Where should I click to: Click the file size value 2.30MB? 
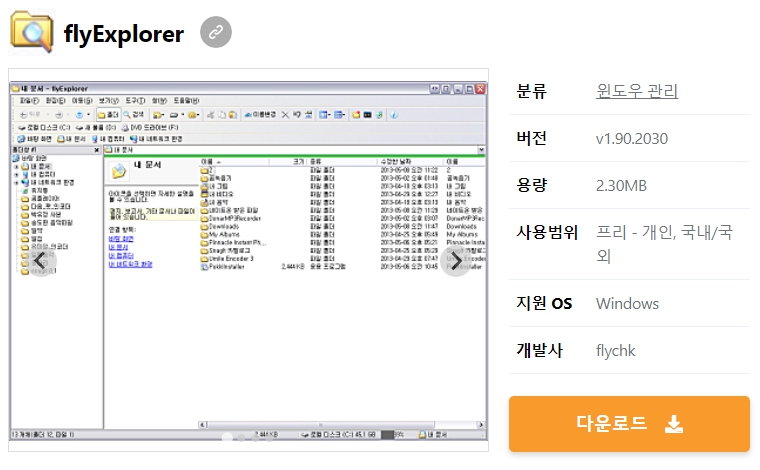point(621,186)
